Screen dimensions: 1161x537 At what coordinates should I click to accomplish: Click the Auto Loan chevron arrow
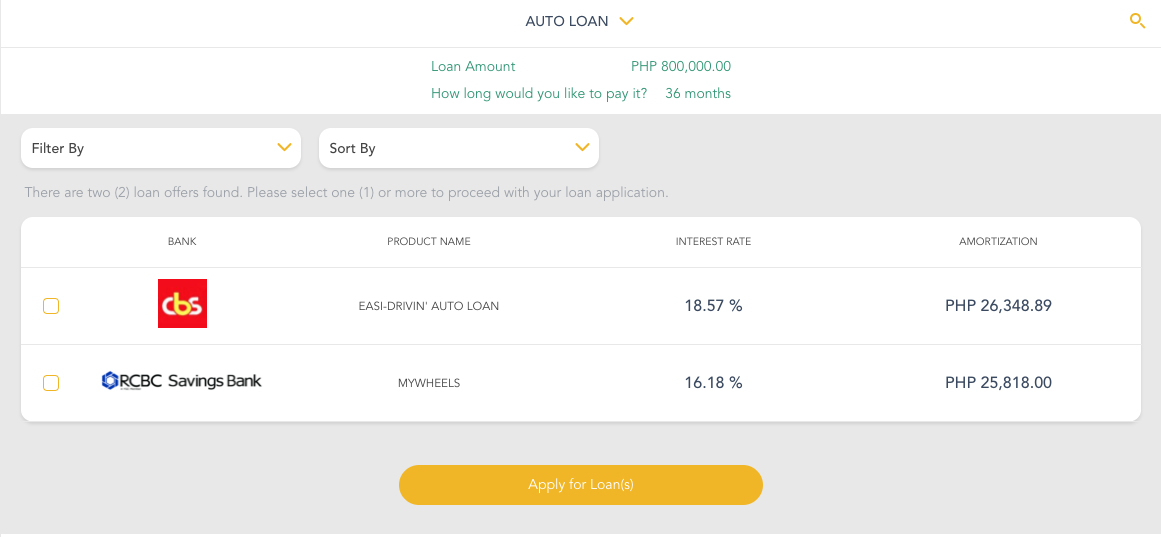pyautogui.click(x=626, y=21)
